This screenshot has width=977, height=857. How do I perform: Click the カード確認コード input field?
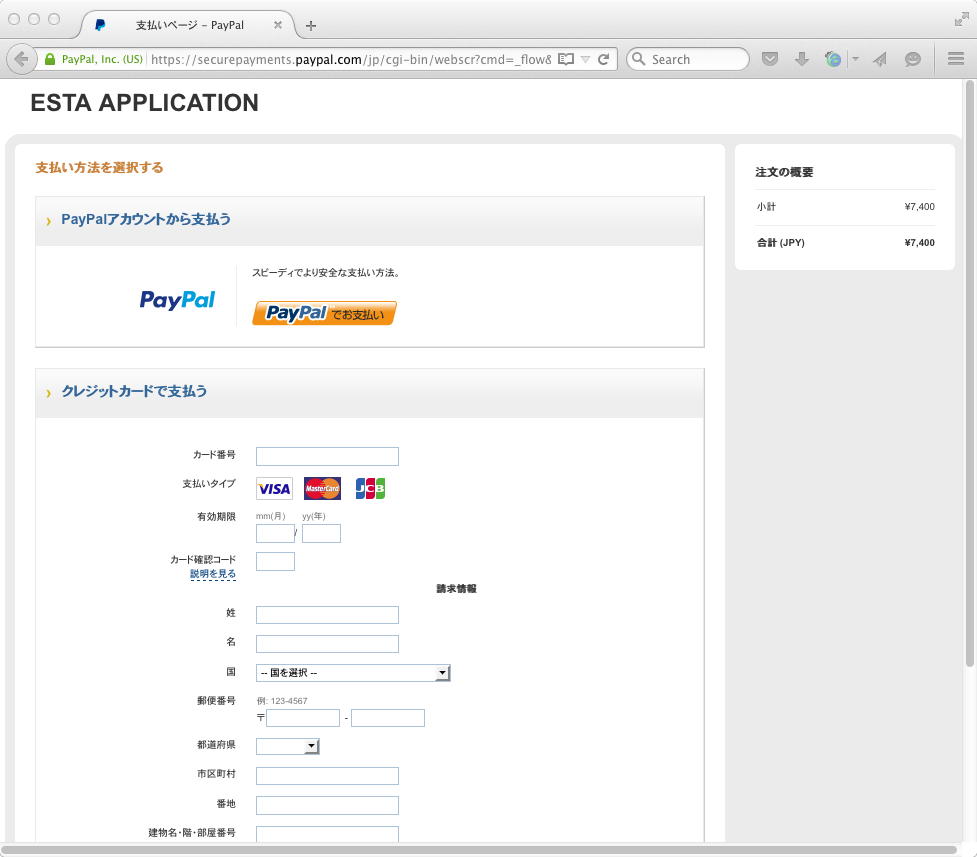tap(275, 562)
